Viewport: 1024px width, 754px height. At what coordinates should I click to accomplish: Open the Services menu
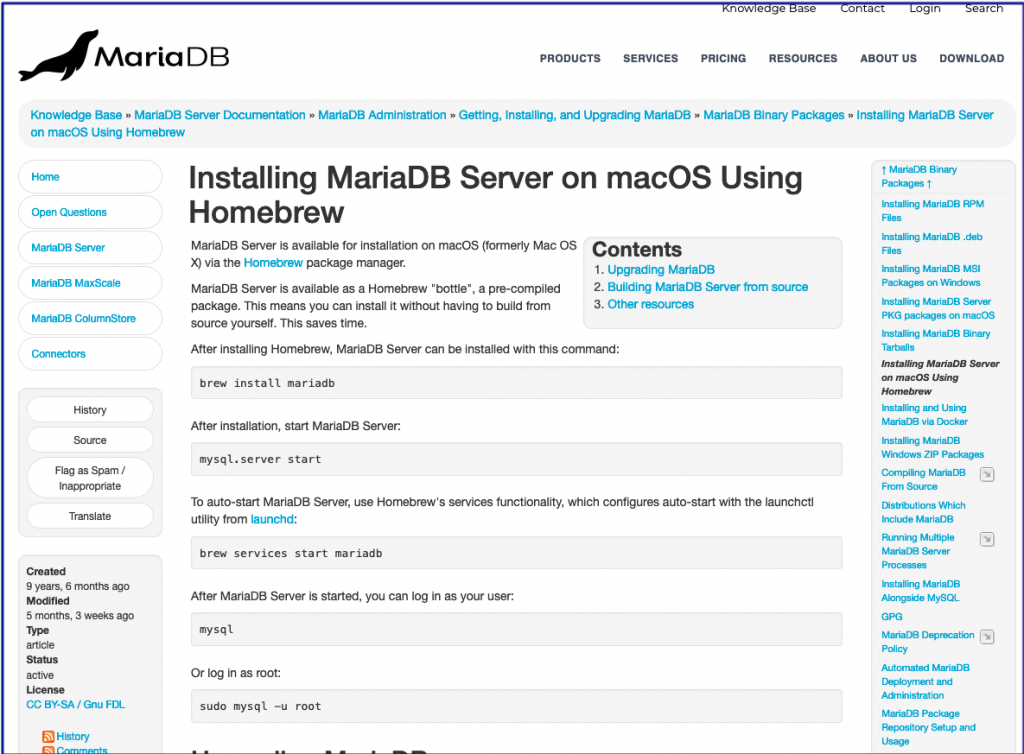(x=650, y=58)
